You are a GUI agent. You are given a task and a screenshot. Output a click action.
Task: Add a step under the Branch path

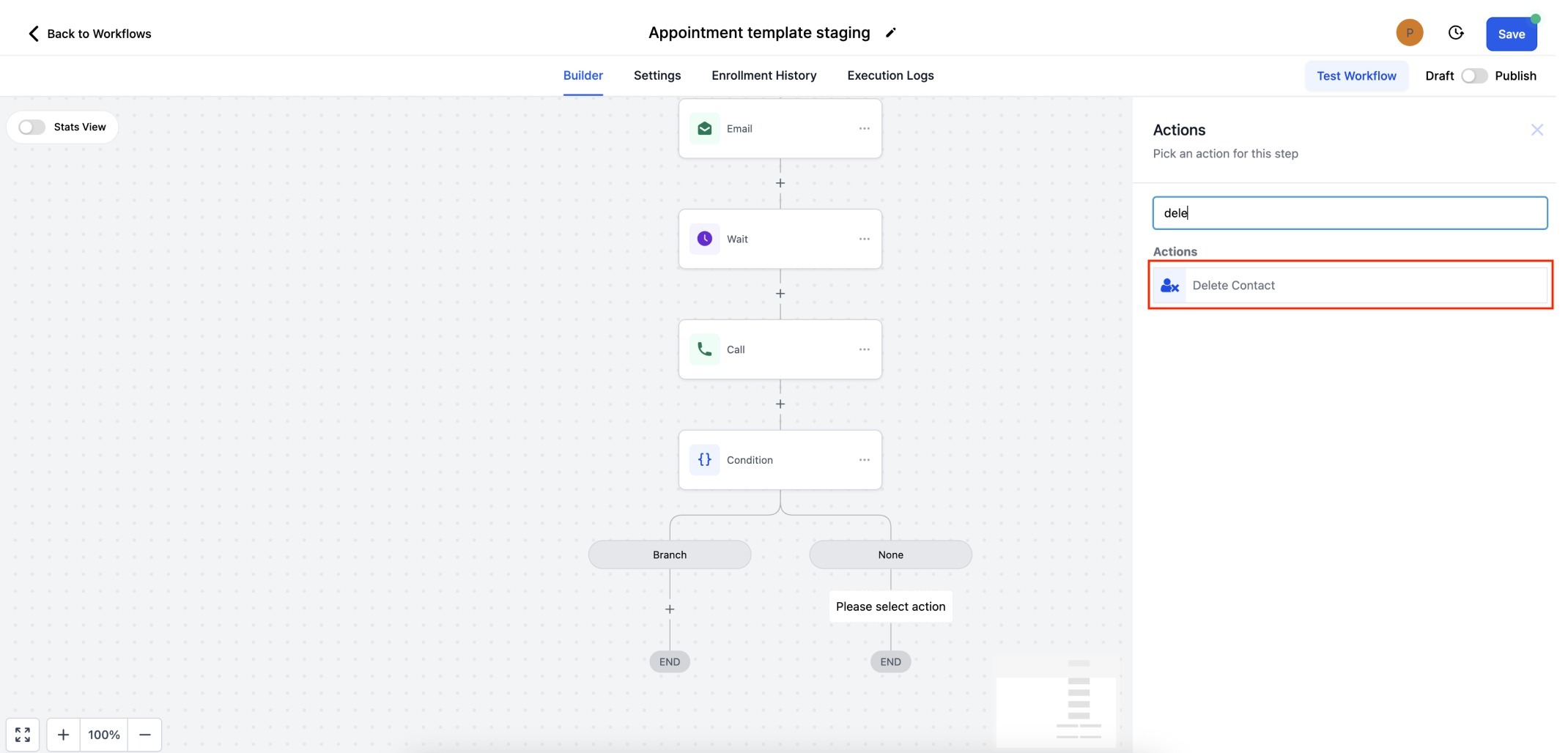point(670,609)
